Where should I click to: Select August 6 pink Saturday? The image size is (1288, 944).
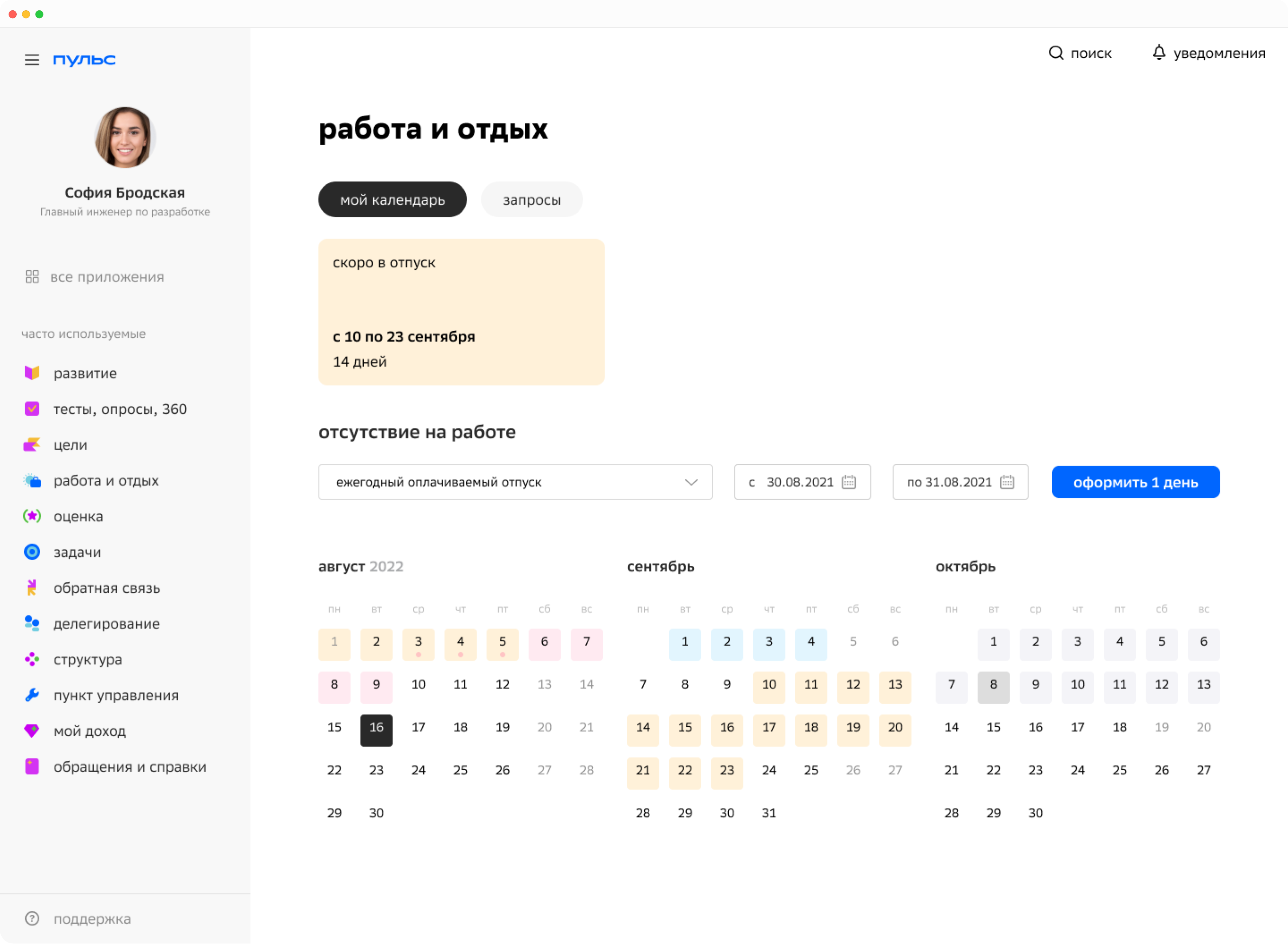point(545,644)
